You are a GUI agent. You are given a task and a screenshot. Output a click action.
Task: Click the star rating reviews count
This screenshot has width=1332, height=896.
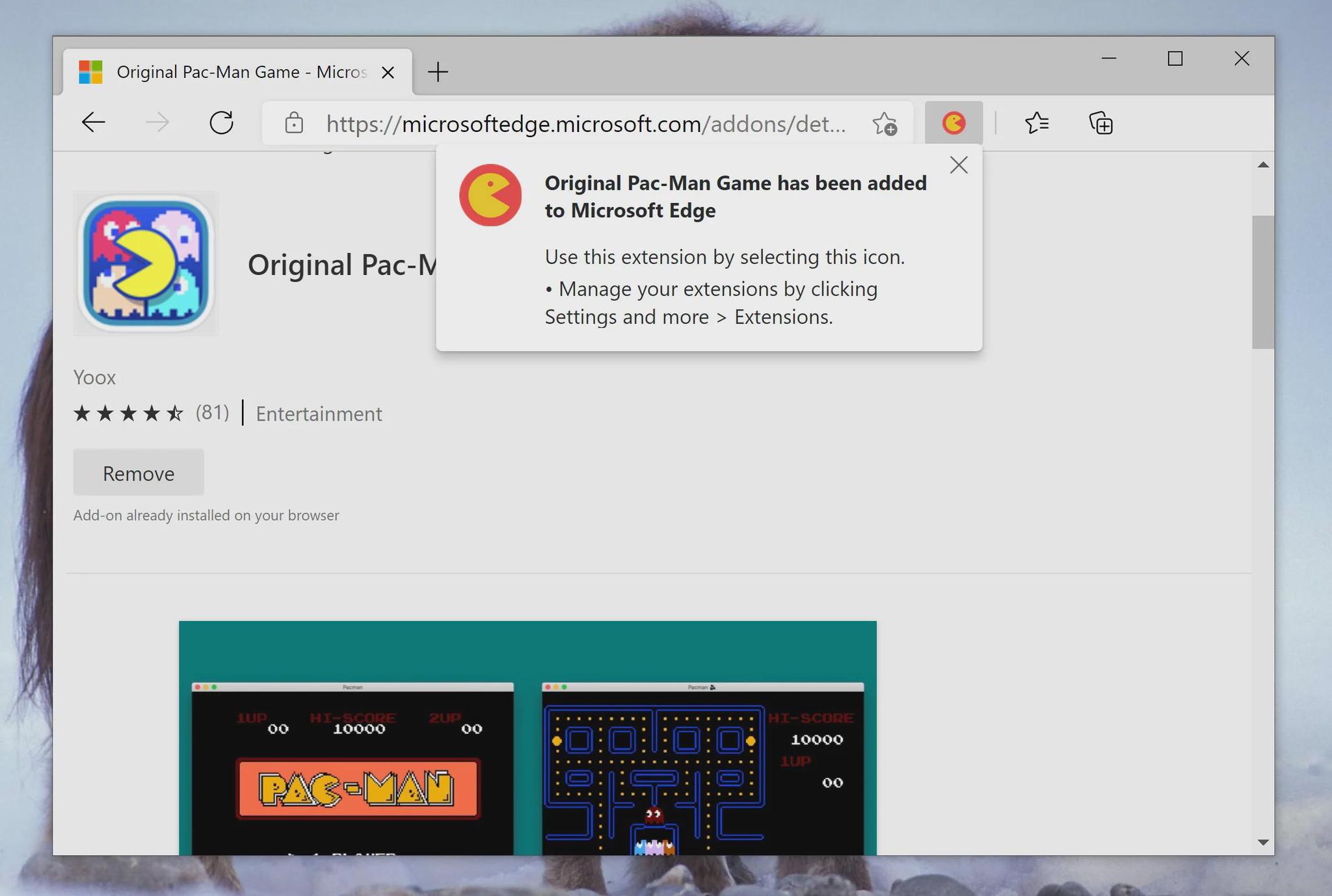click(212, 412)
